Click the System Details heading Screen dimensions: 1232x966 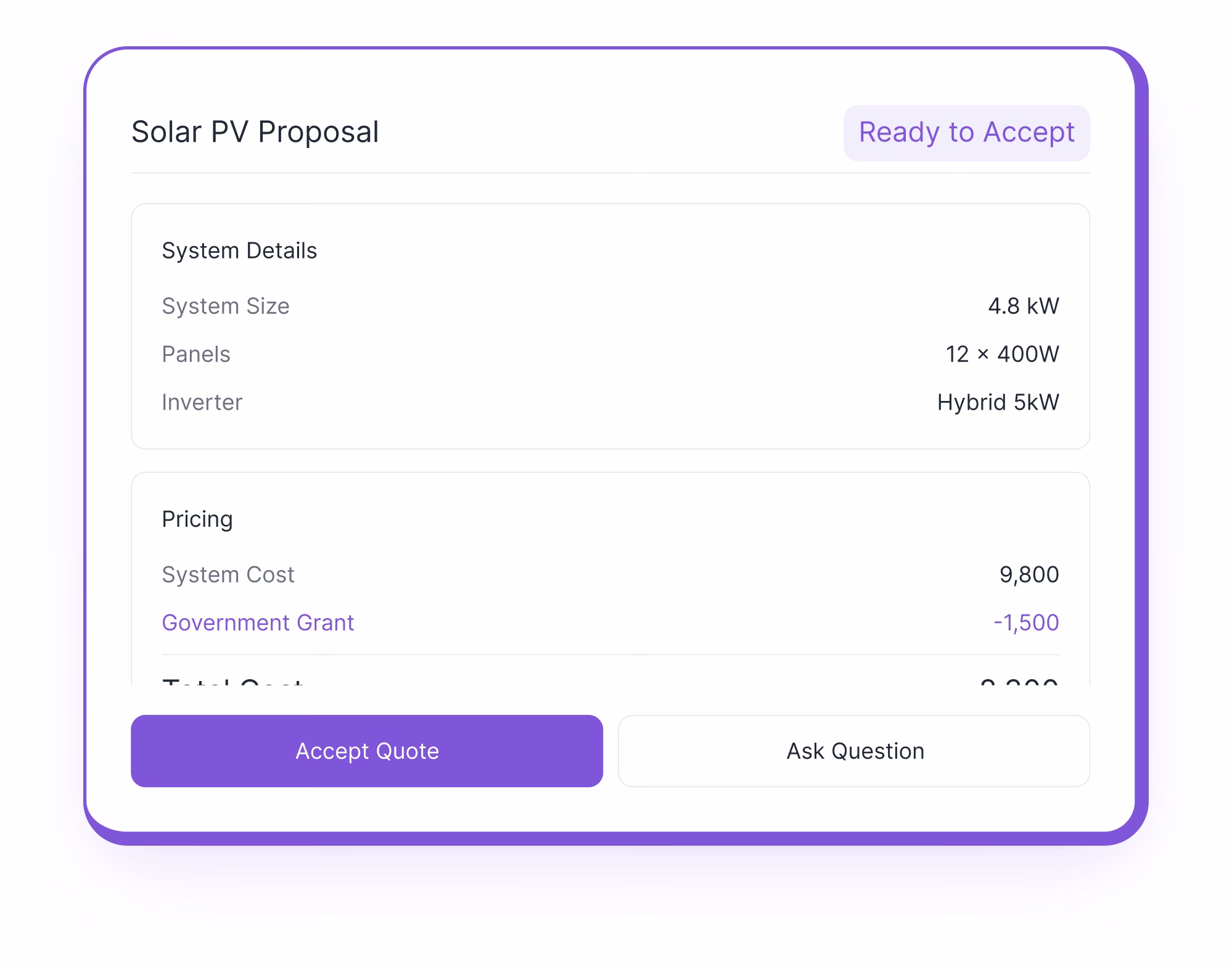pos(239,250)
